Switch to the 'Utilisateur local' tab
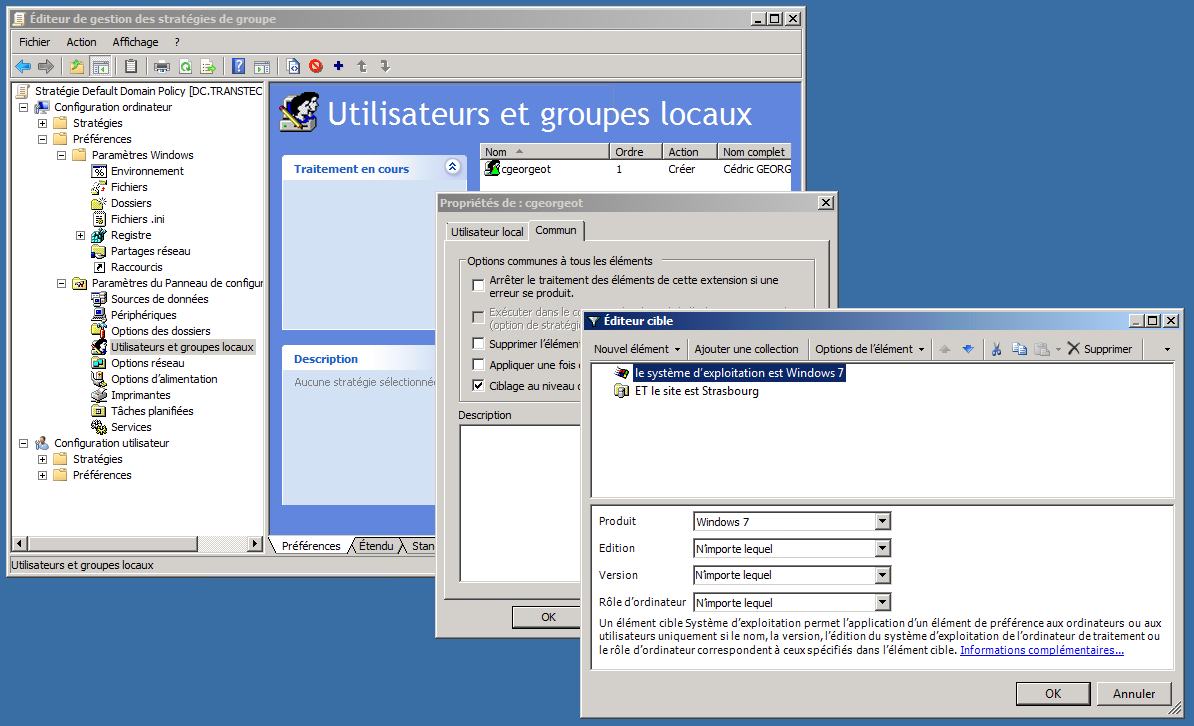 487,232
